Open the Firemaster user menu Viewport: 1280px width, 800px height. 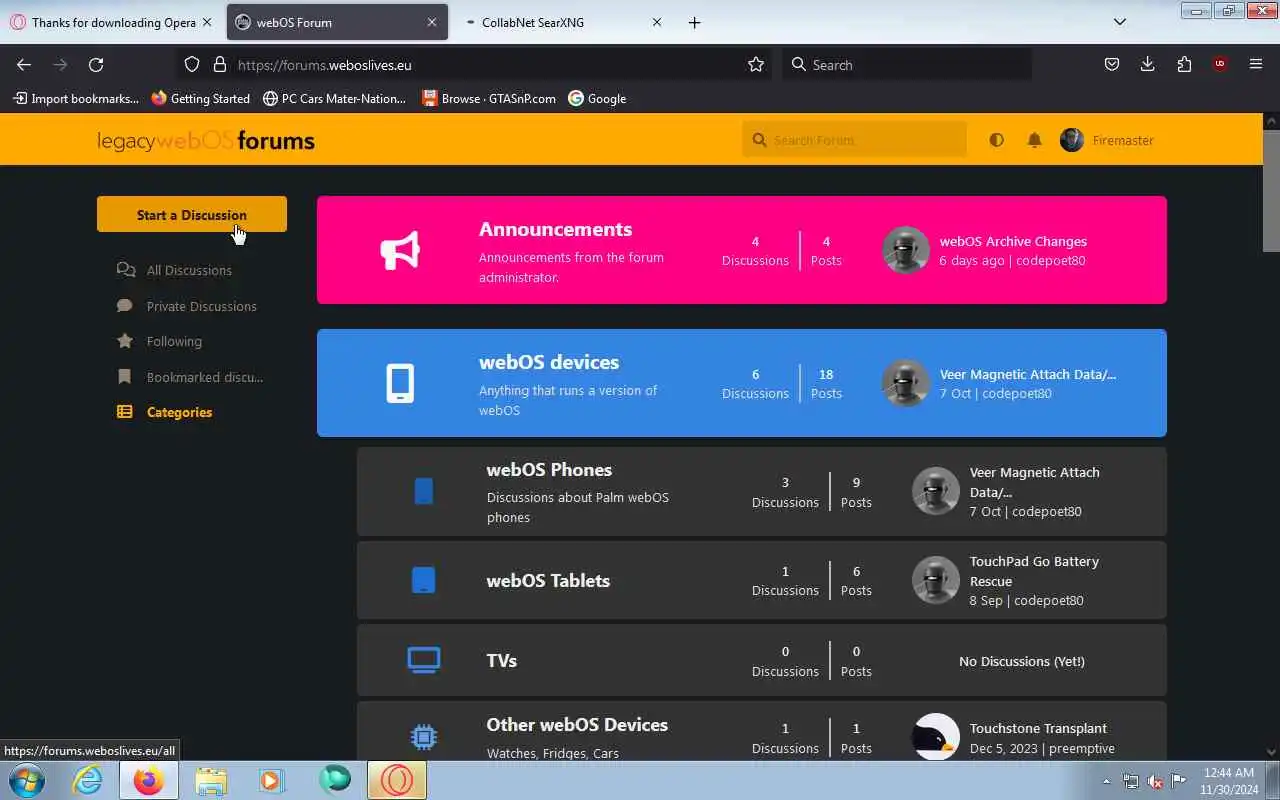[1107, 140]
